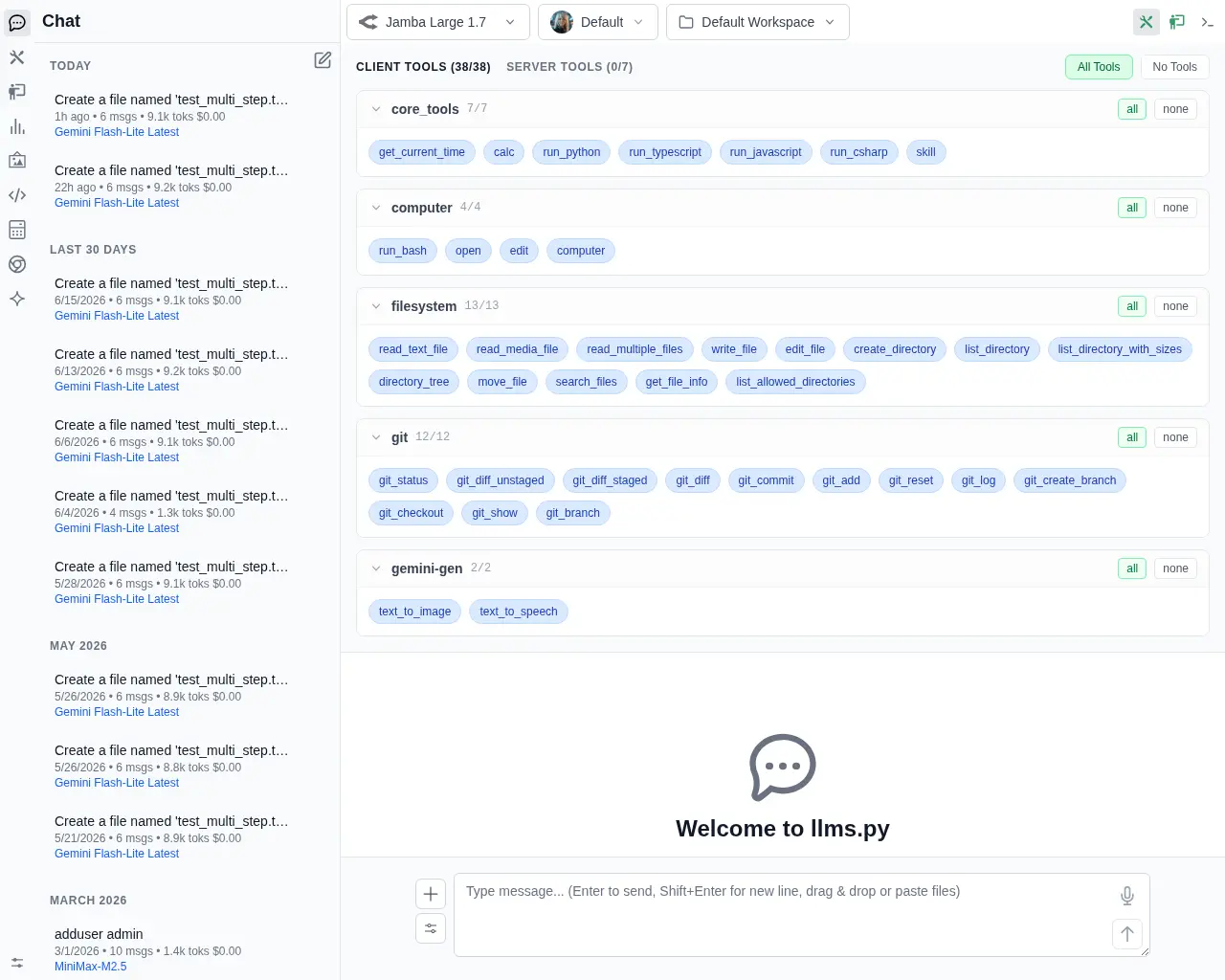
Task: Click the Chrome-style browser icon in sidebar
Action: point(17,264)
